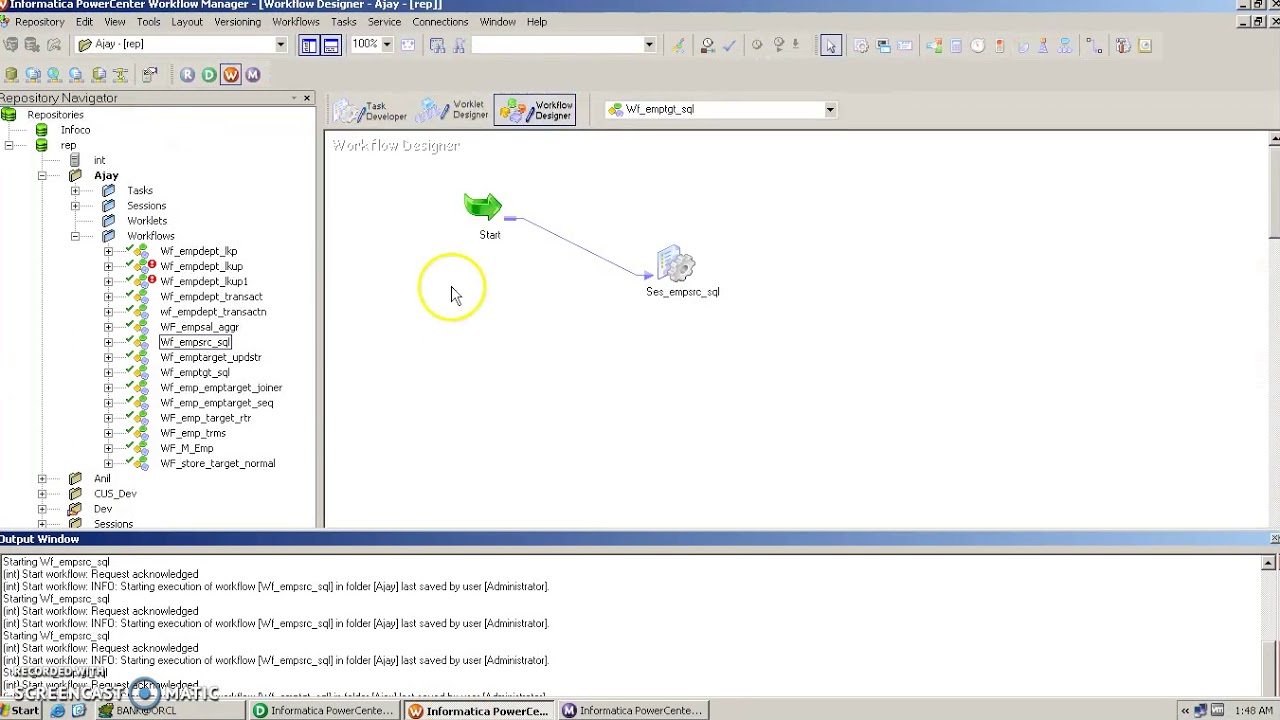Select the Infoco repository

75,130
